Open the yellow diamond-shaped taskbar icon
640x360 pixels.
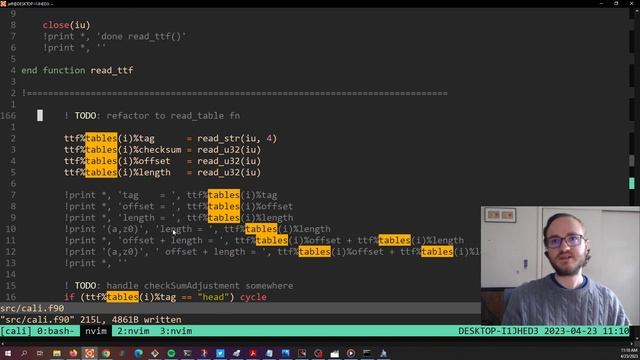(x=155, y=353)
